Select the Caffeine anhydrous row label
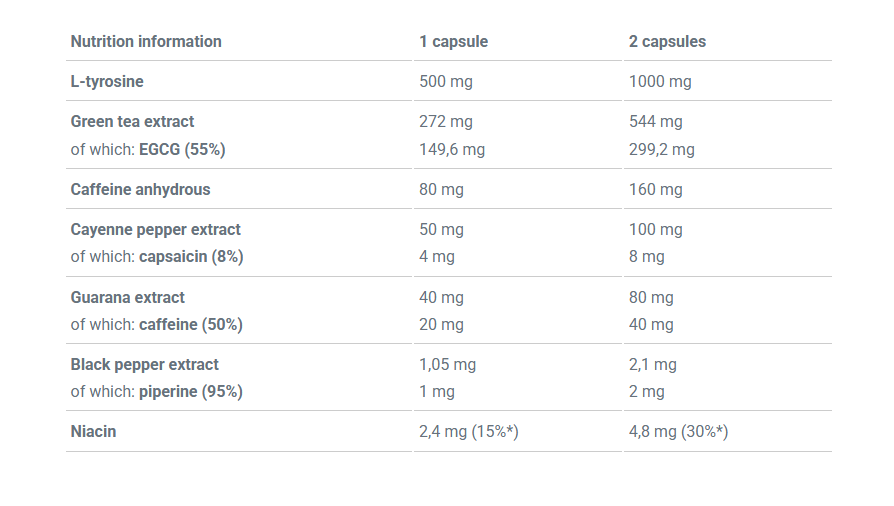Viewport: 894px width, 506px height. 140,189
